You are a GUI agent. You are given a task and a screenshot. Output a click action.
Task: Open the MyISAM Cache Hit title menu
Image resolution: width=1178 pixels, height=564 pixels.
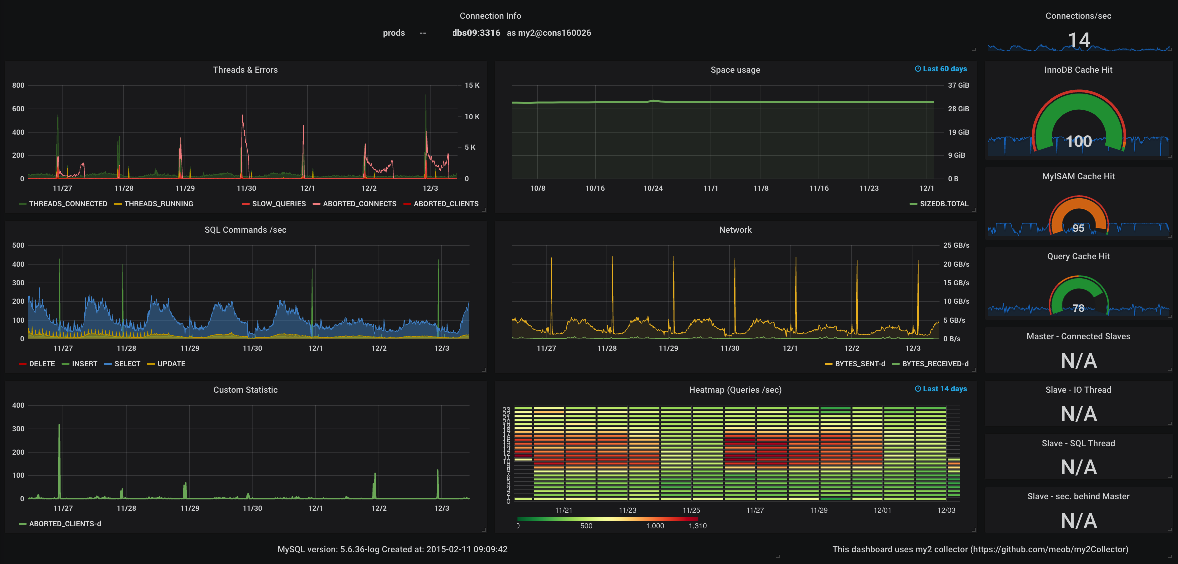(1078, 176)
